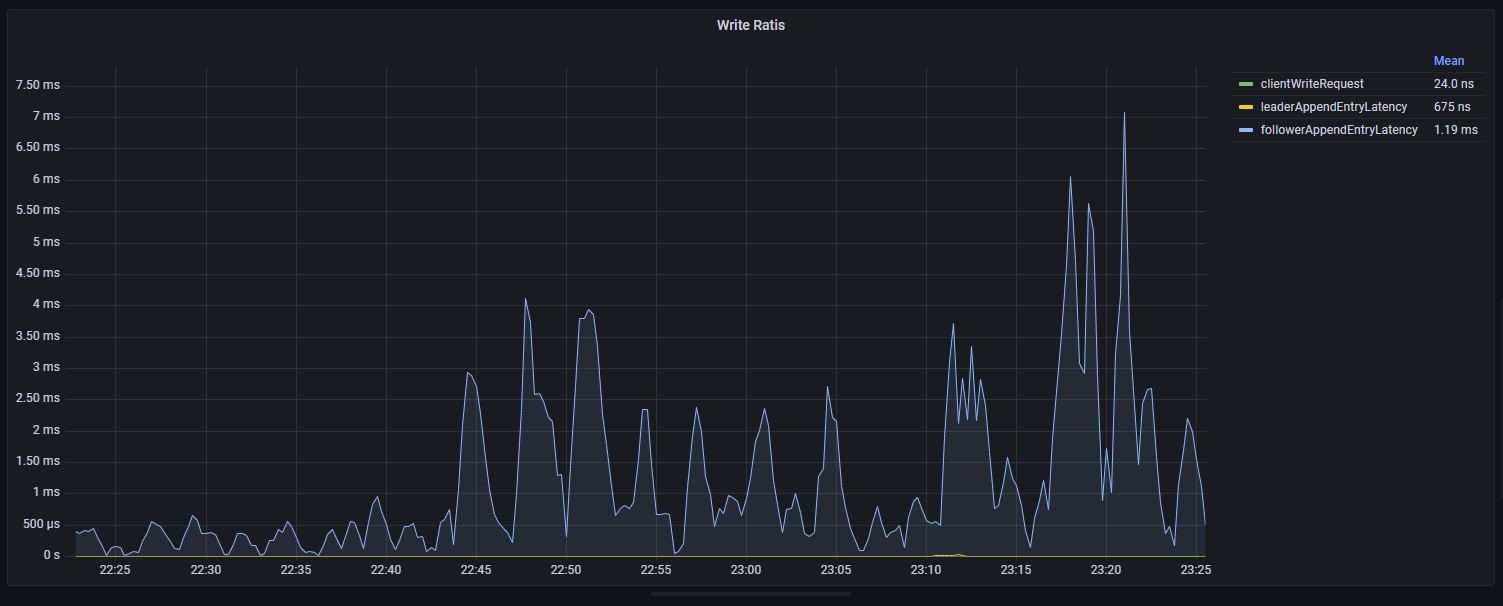Click the 23:15 time axis label
Viewport: 1503px width, 606px height.
coord(1015,570)
